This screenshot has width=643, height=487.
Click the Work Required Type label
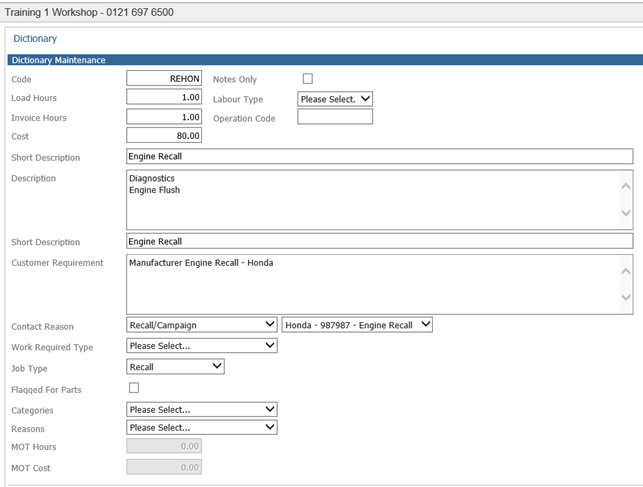tap(52, 347)
